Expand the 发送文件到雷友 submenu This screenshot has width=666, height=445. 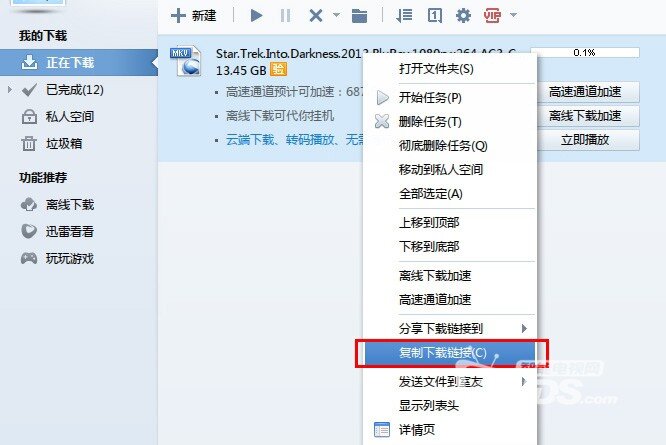click(450, 382)
